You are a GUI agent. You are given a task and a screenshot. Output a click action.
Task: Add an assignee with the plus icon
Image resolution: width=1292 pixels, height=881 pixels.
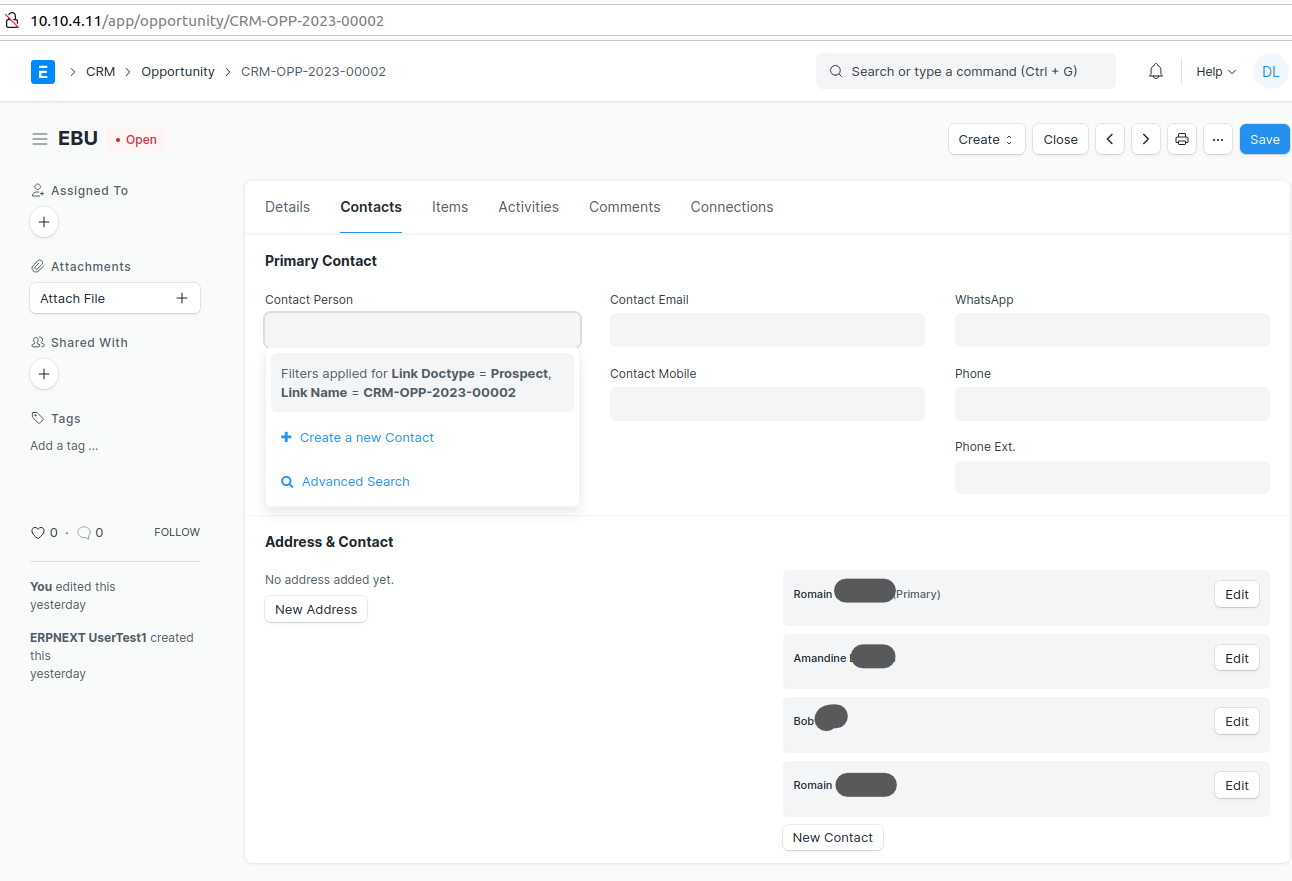pyautogui.click(x=43, y=222)
